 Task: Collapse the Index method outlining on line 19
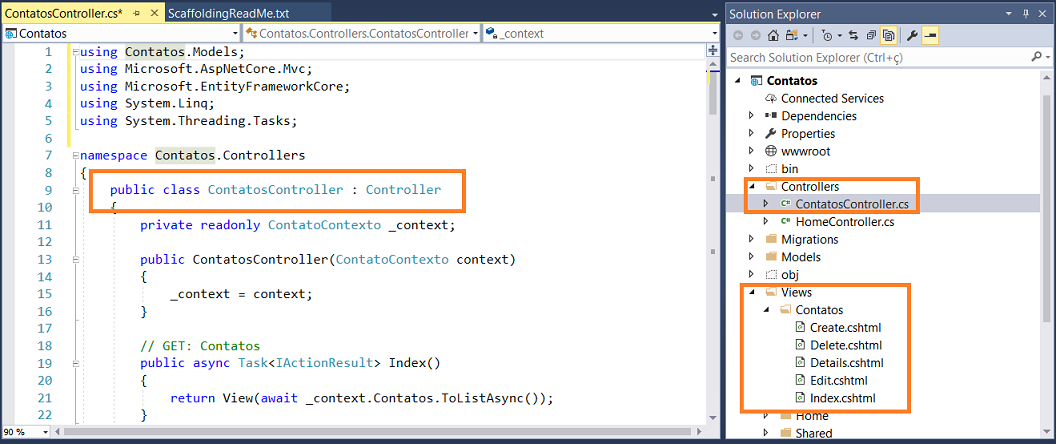click(x=75, y=364)
